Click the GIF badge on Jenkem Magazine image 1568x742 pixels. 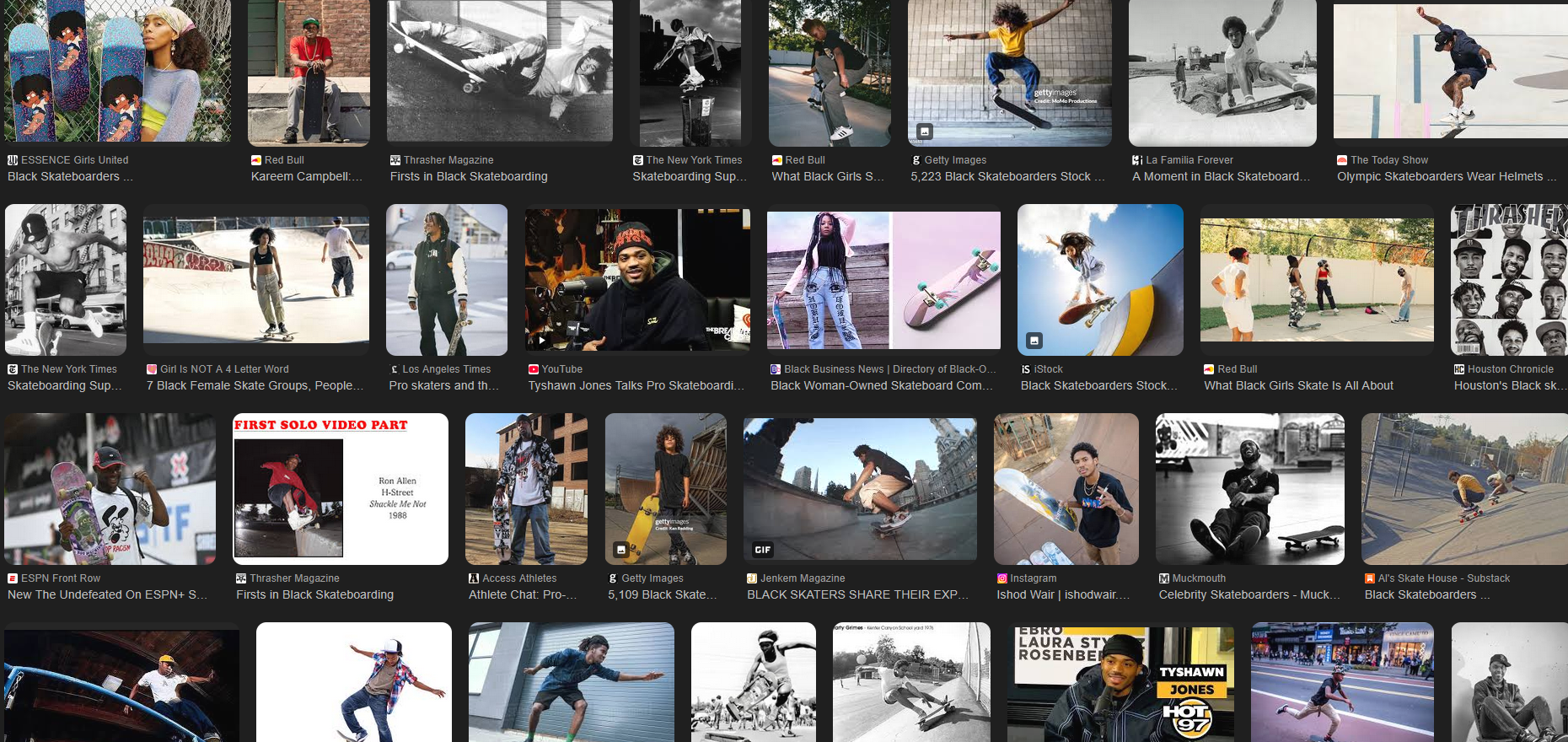[x=763, y=550]
